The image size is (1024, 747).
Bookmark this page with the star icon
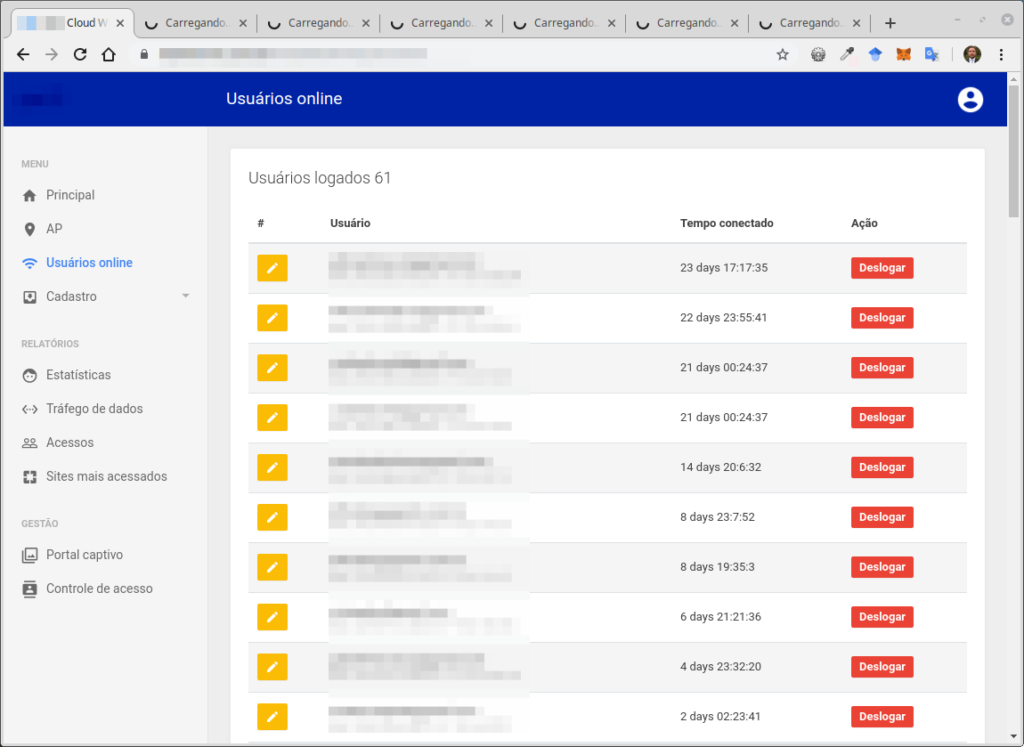point(782,55)
